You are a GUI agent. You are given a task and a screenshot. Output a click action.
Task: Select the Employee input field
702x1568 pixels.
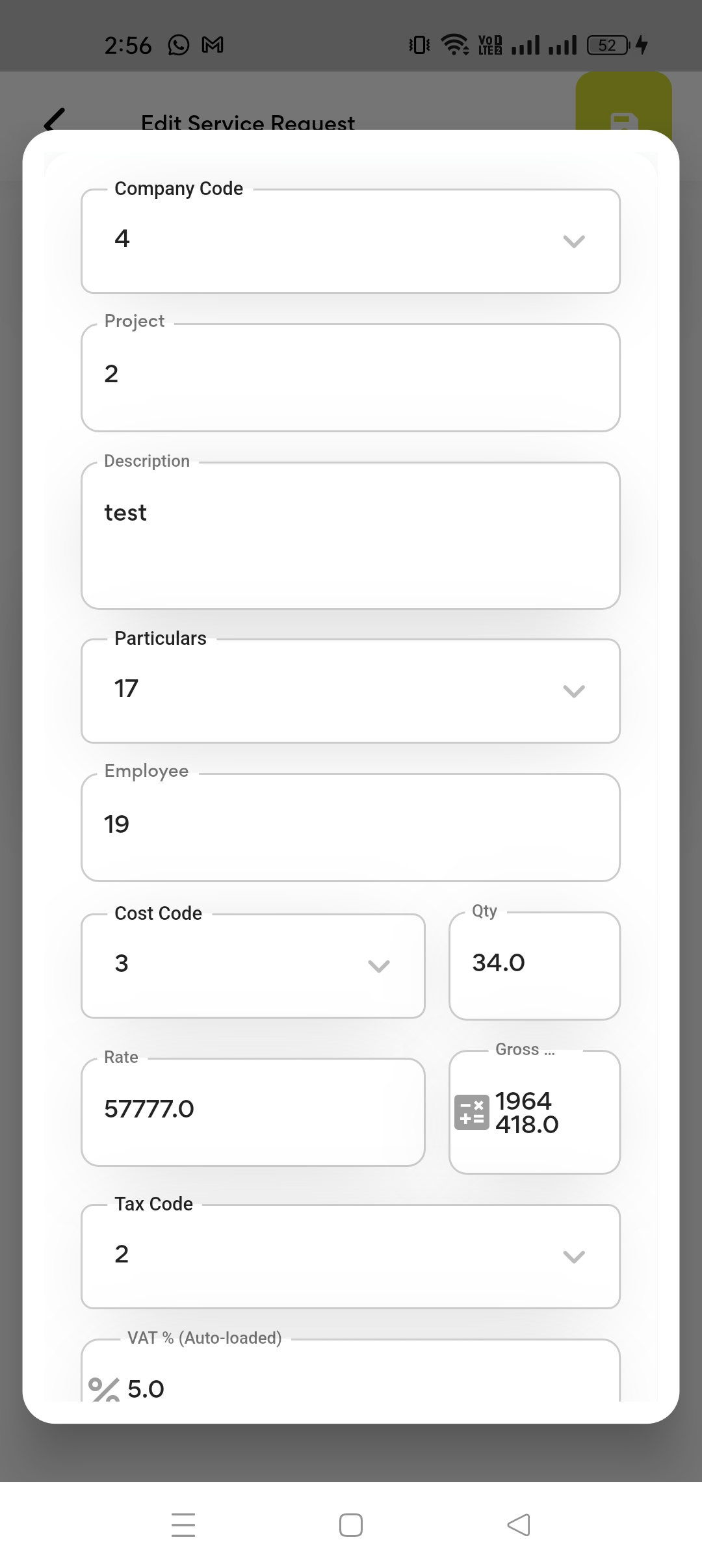click(x=350, y=827)
